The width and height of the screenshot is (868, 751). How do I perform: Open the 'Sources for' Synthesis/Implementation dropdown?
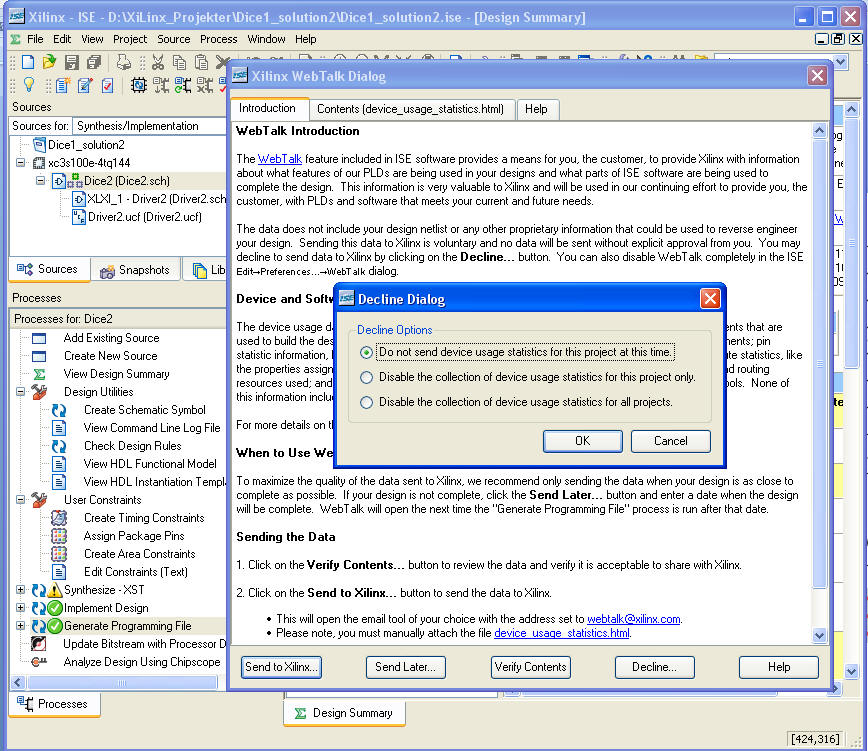(150, 126)
